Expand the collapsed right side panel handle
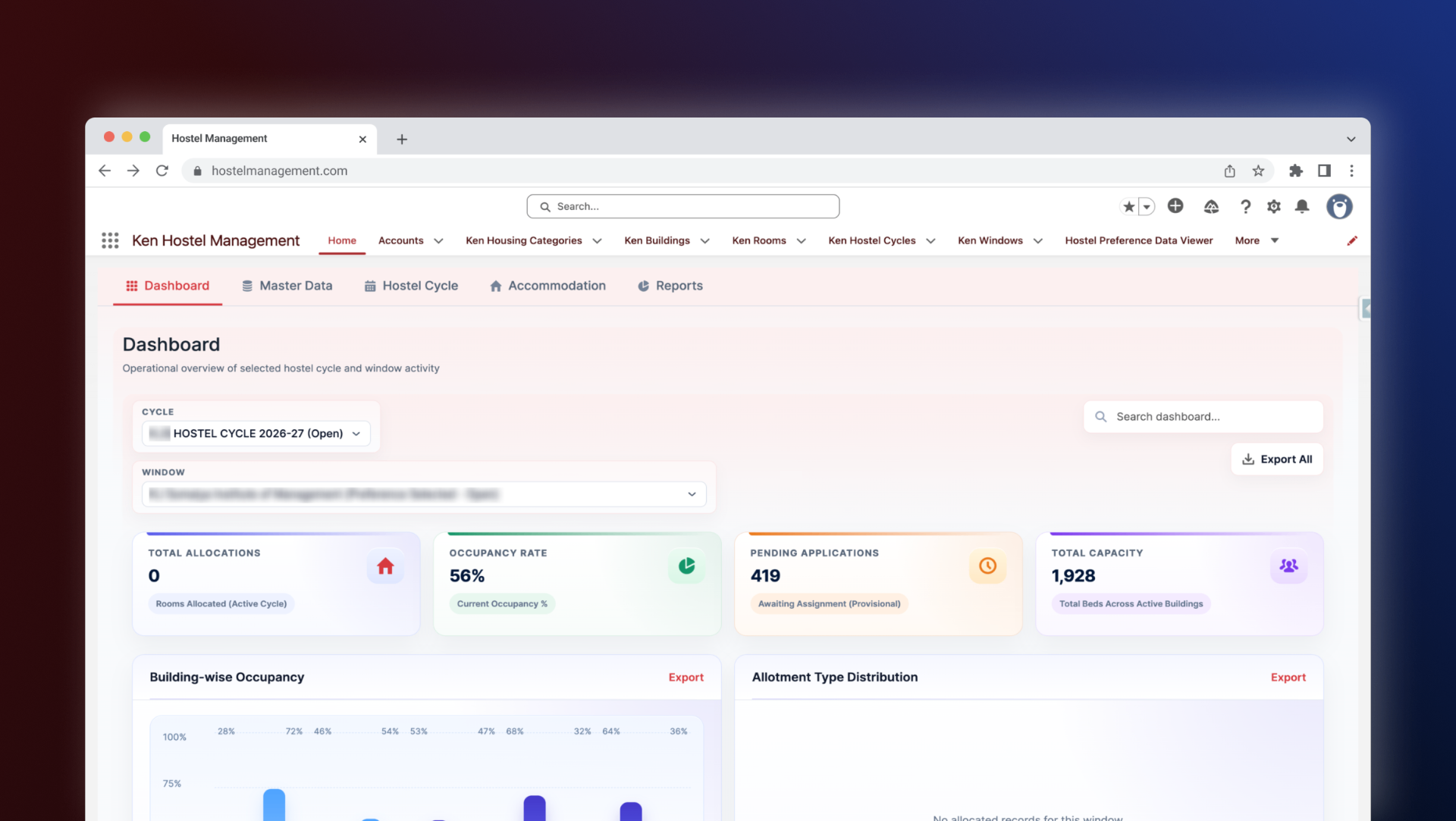1456x821 pixels. 1365,309
